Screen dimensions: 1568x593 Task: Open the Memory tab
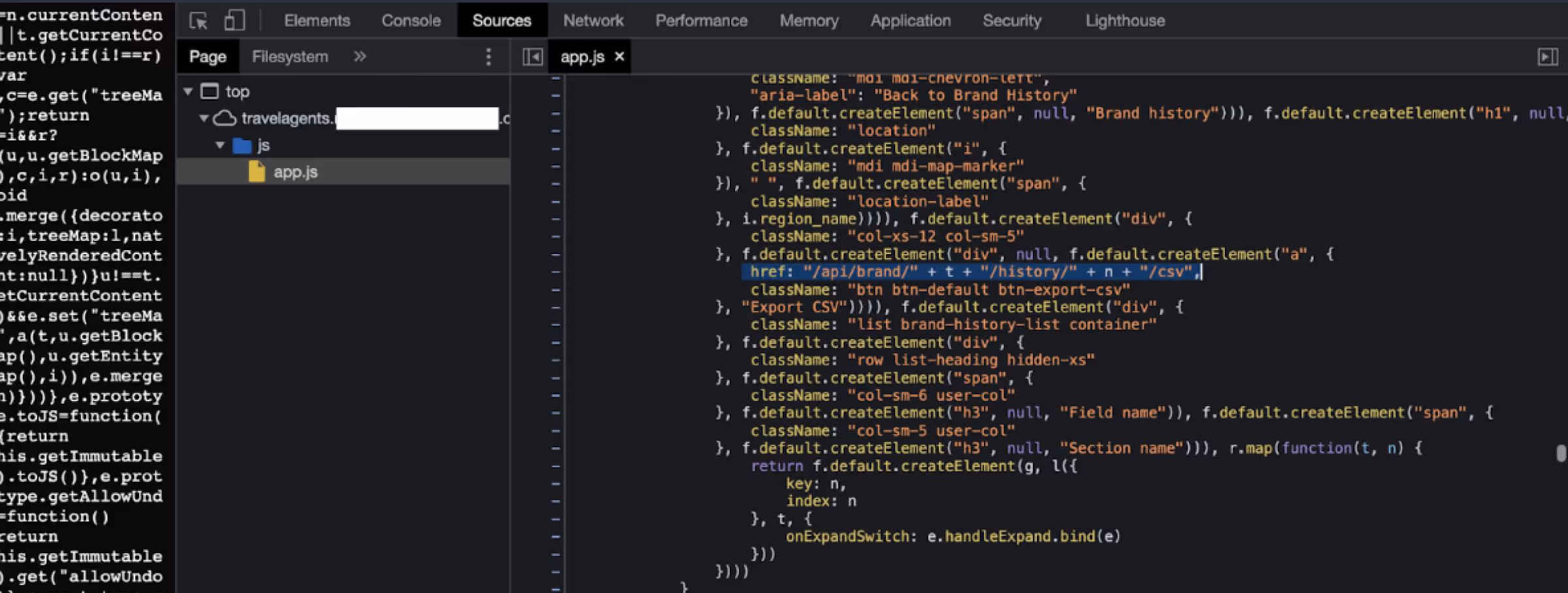click(x=809, y=21)
